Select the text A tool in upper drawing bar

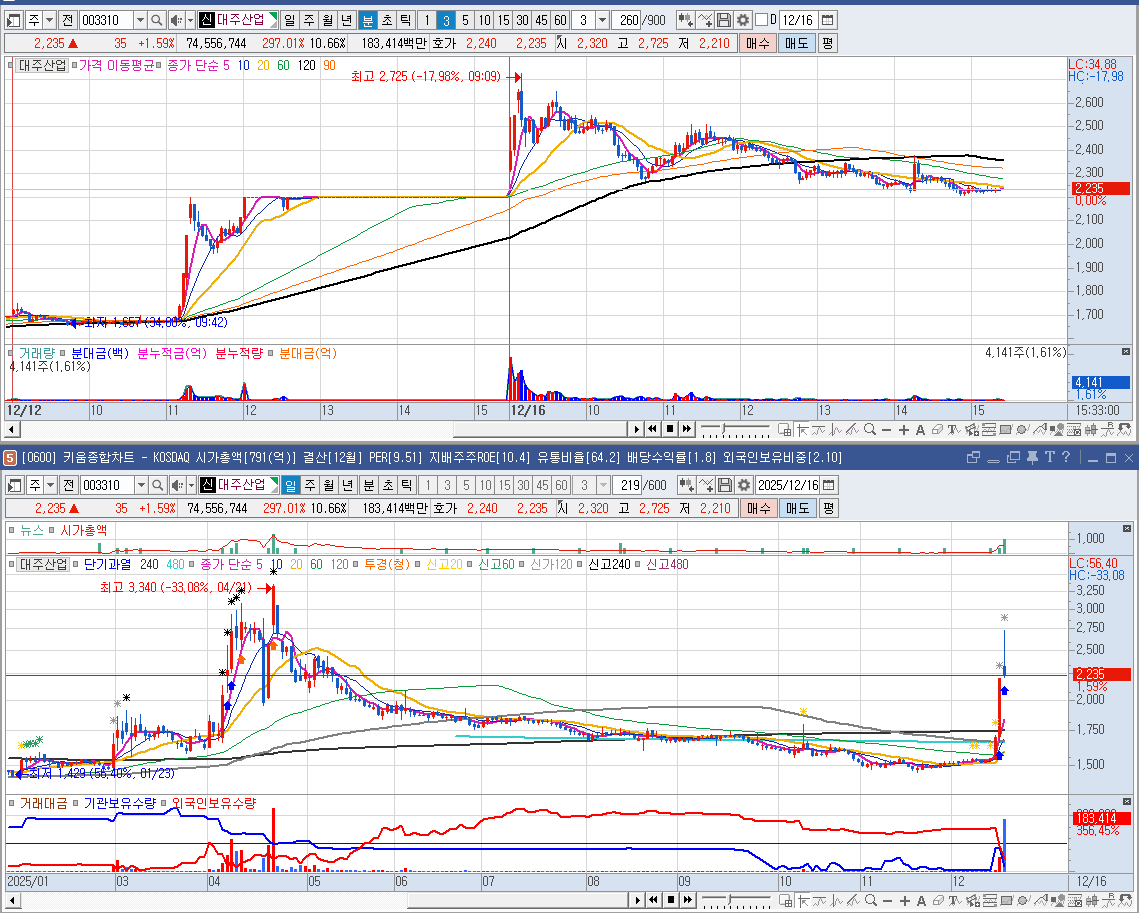(920, 430)
